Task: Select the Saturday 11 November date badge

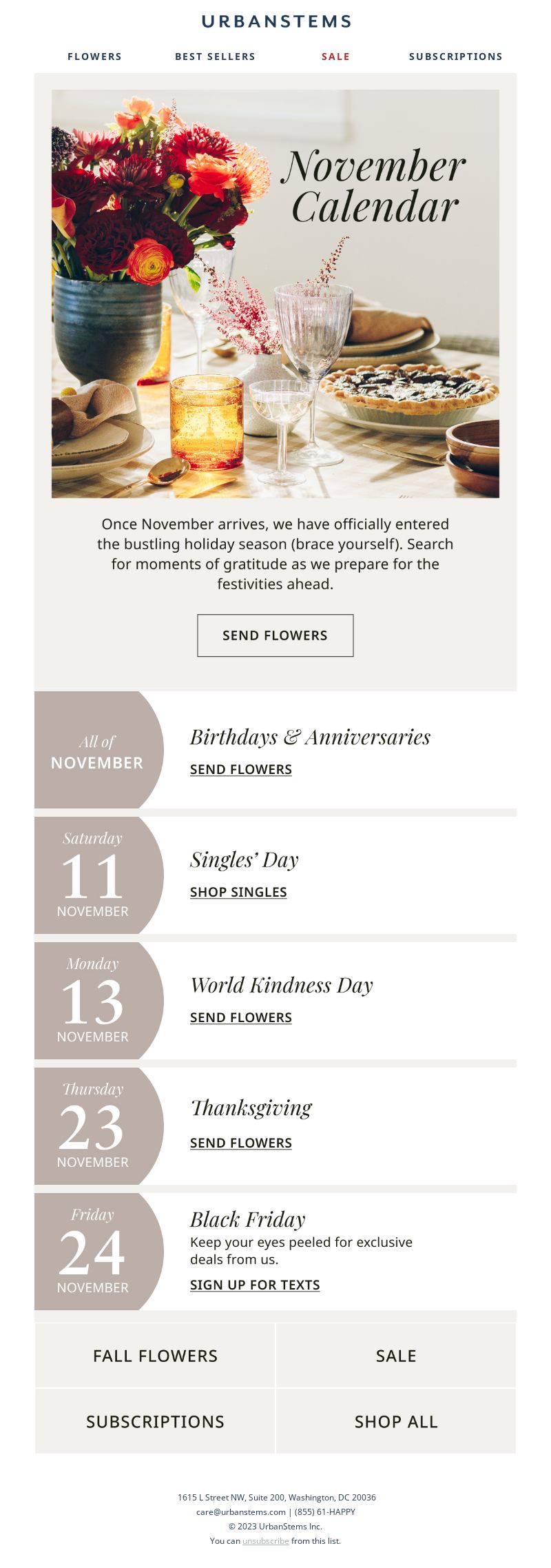Action: (x=99, y=875)
